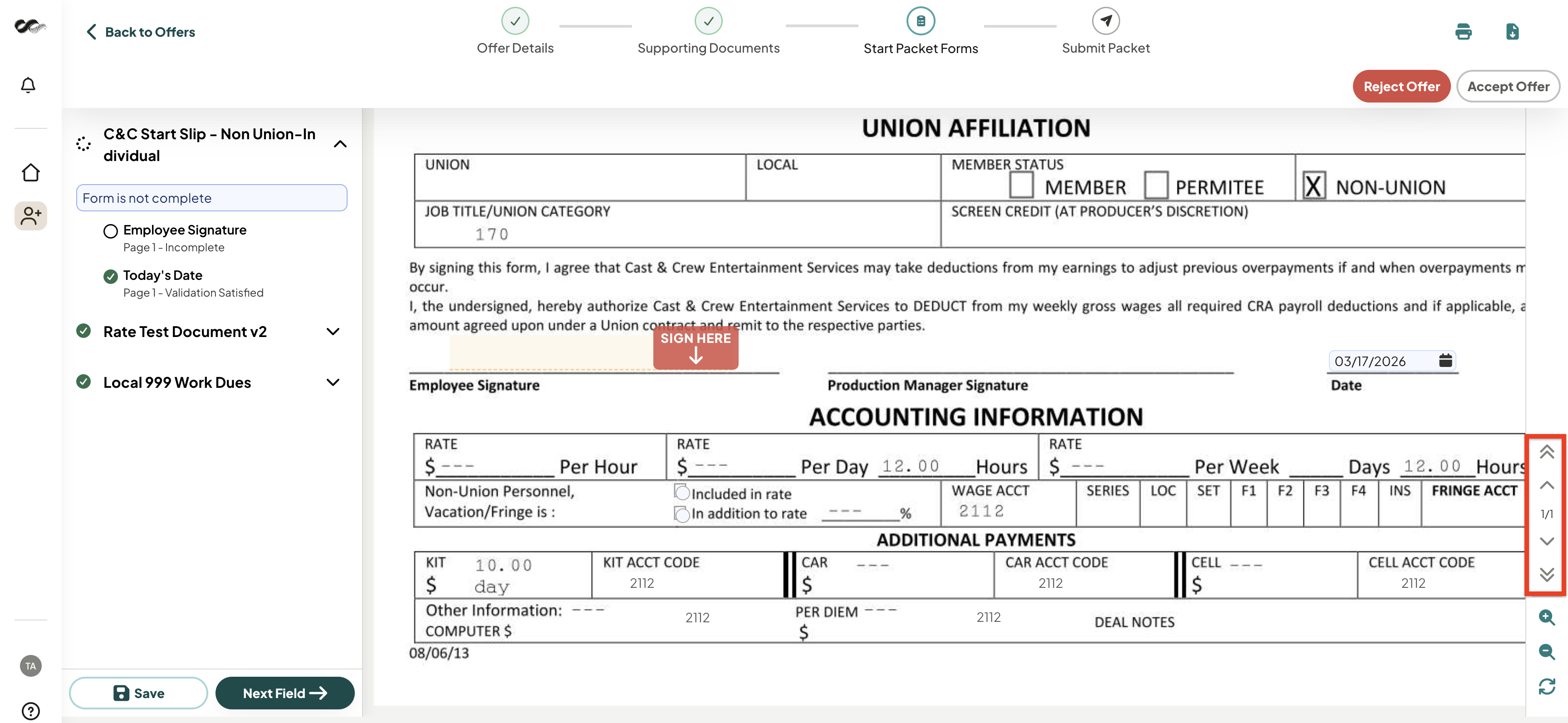Expand the Rate Test Document v2 section

pyautogui.click(x=333, y=332)
